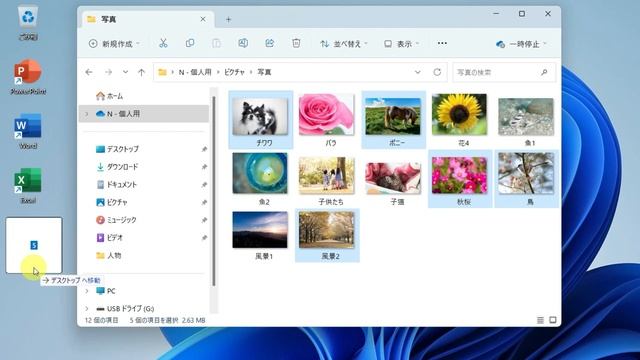Unpin ビデオ via its pin icon

[x=204, y=238]
